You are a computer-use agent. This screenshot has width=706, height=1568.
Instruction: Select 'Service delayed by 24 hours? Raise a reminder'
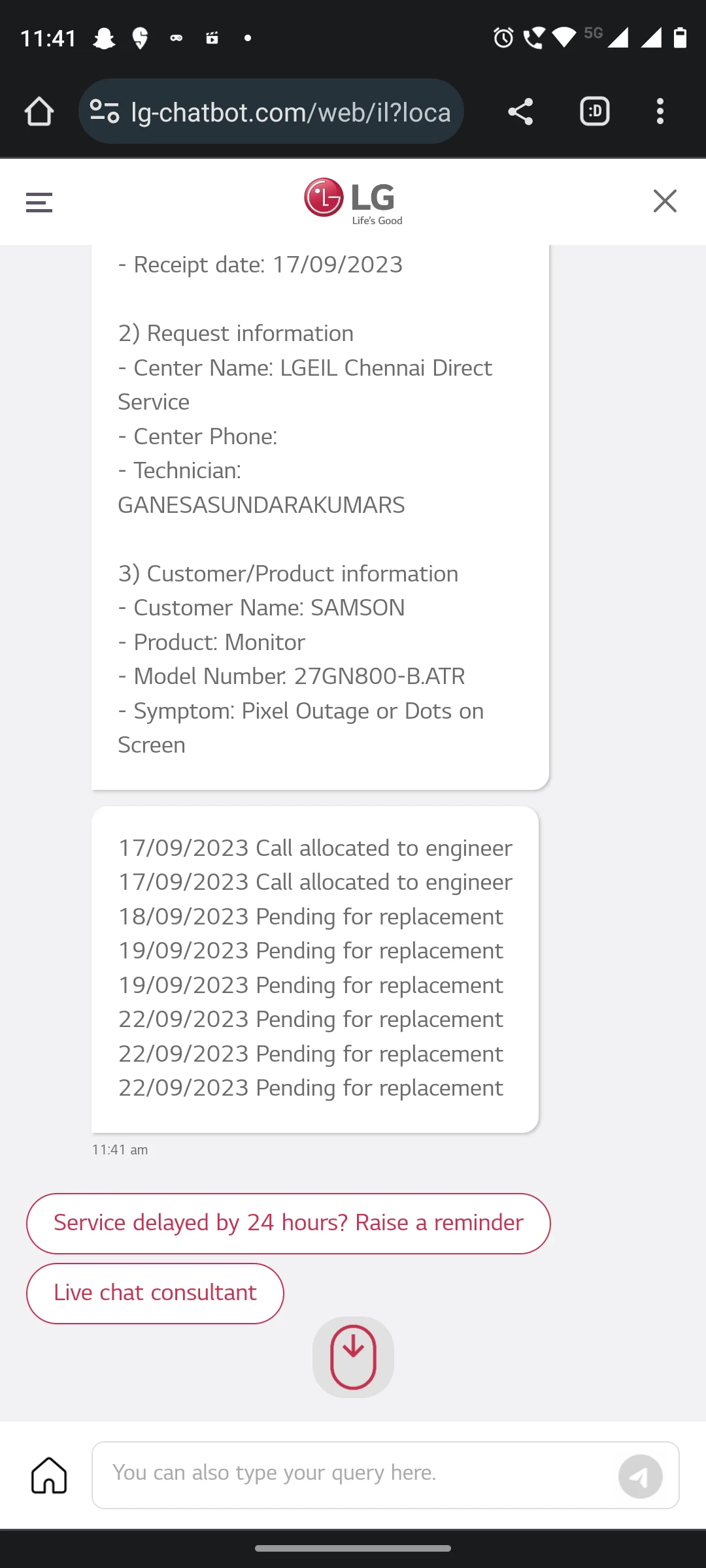288,1222
